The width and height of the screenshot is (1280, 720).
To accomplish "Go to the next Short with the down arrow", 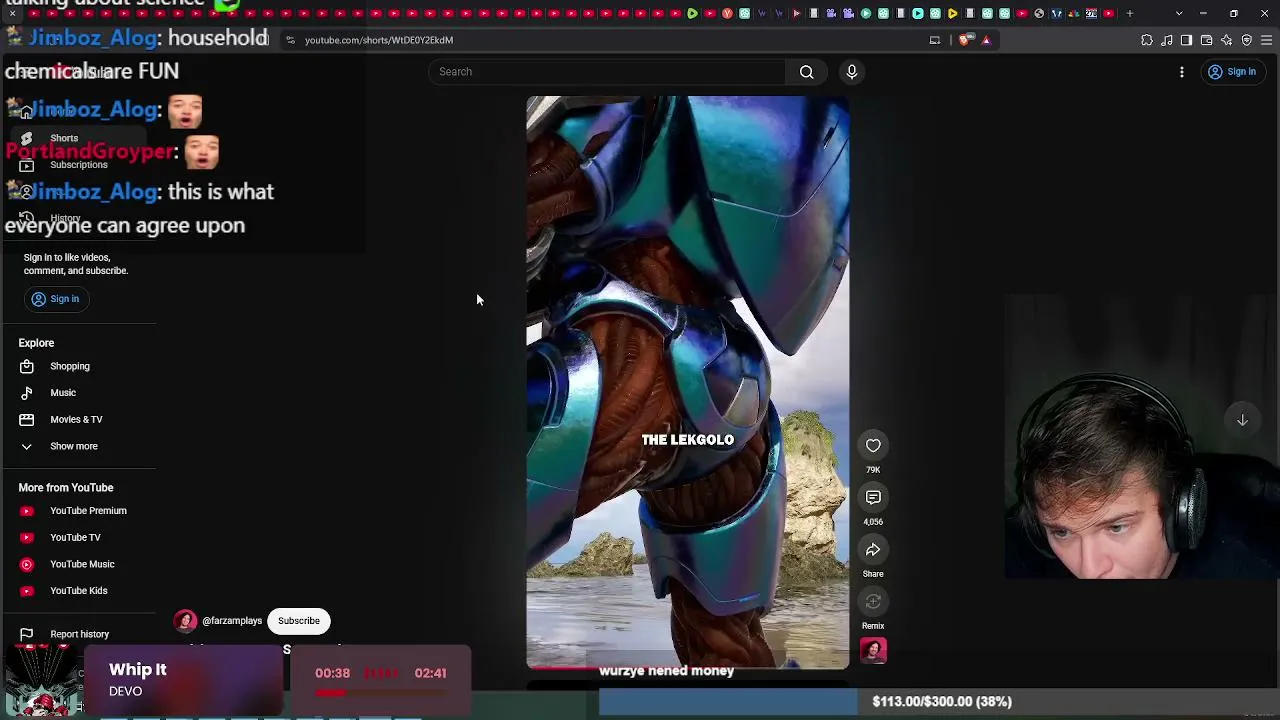I will [1242, 420].
